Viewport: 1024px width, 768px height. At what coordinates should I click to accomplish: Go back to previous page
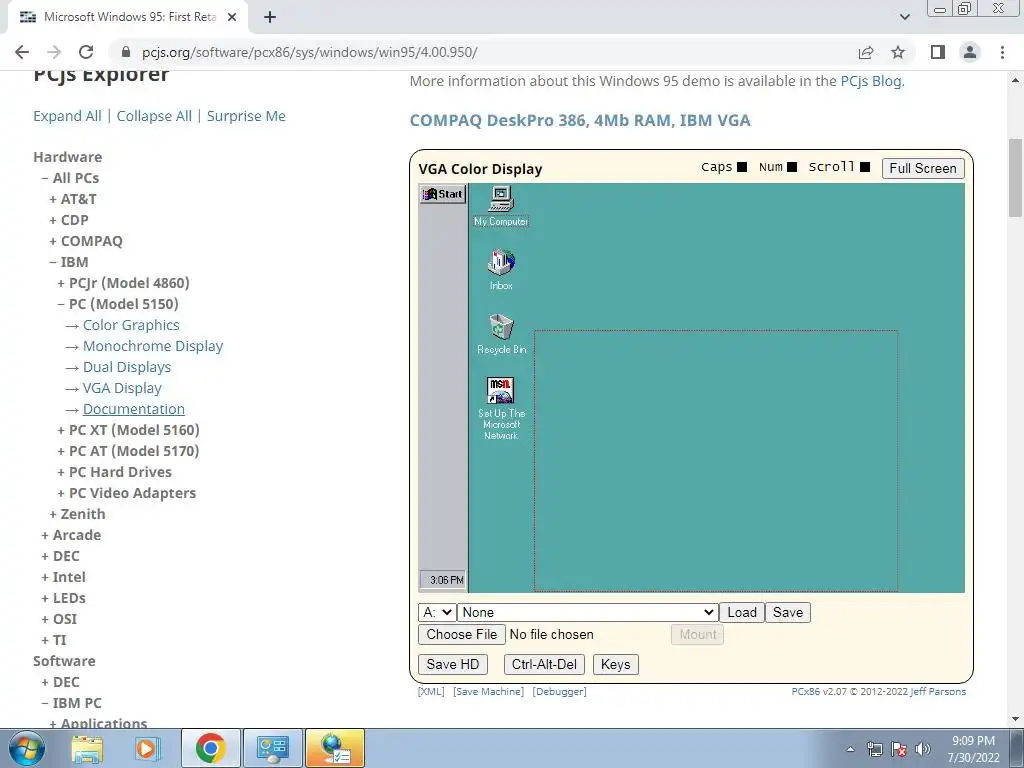point(22,52)
